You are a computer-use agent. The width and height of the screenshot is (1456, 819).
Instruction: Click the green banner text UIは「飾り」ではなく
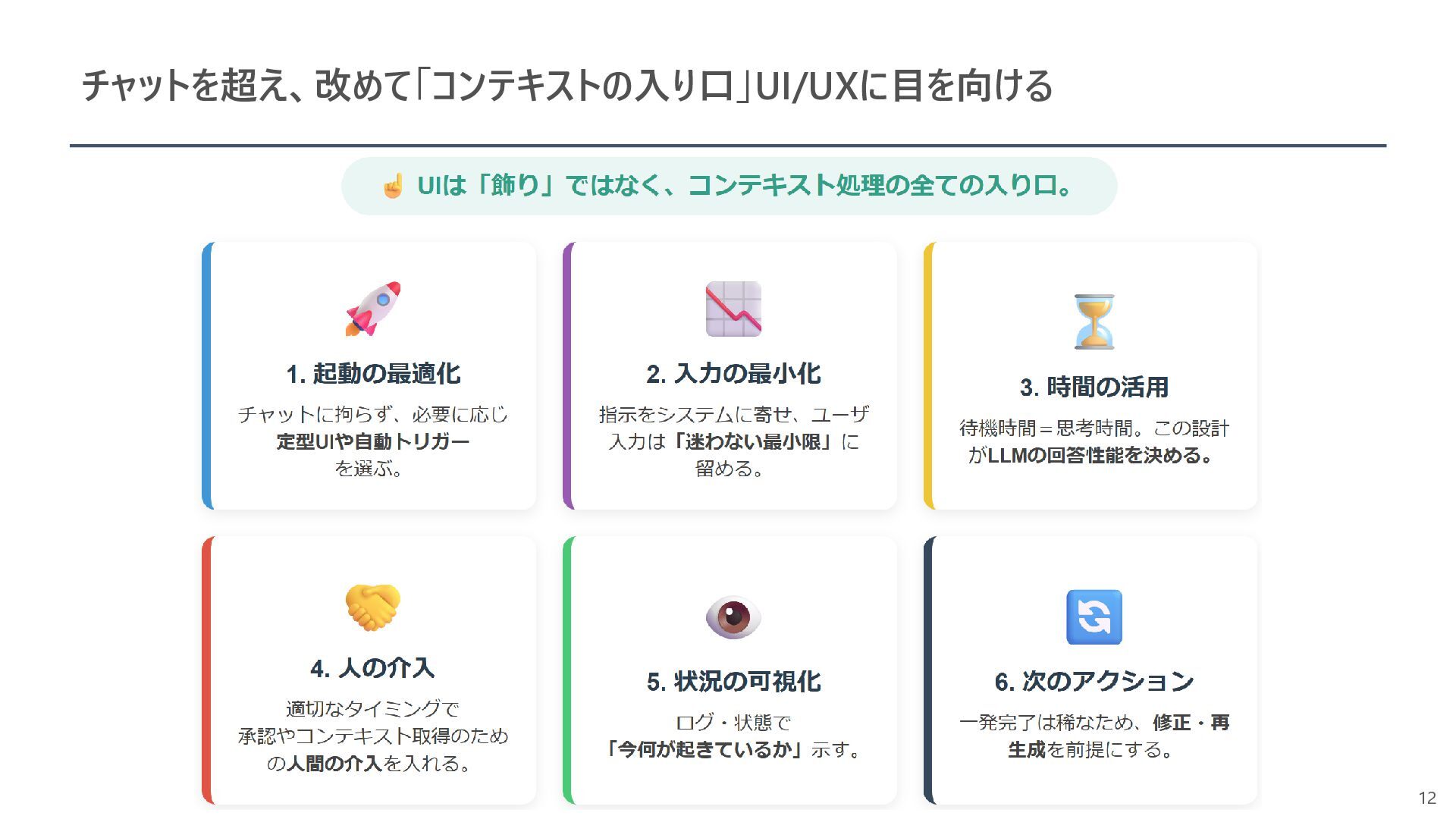744,186
